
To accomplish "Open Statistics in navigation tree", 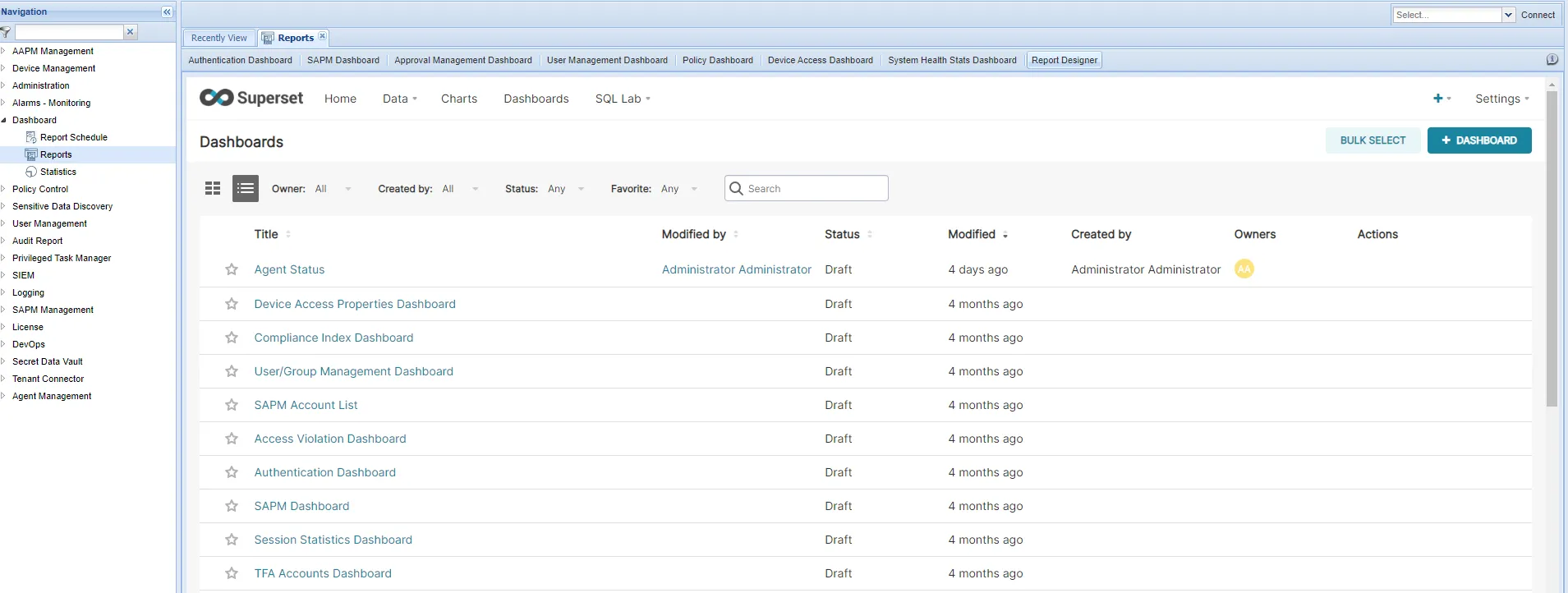I will (x=57, y=172).
